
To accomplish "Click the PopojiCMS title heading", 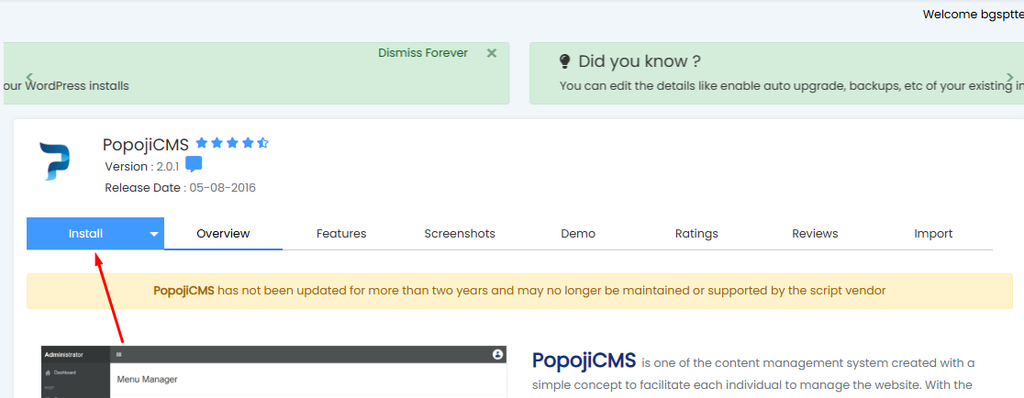I will click(x=146, y=144).
